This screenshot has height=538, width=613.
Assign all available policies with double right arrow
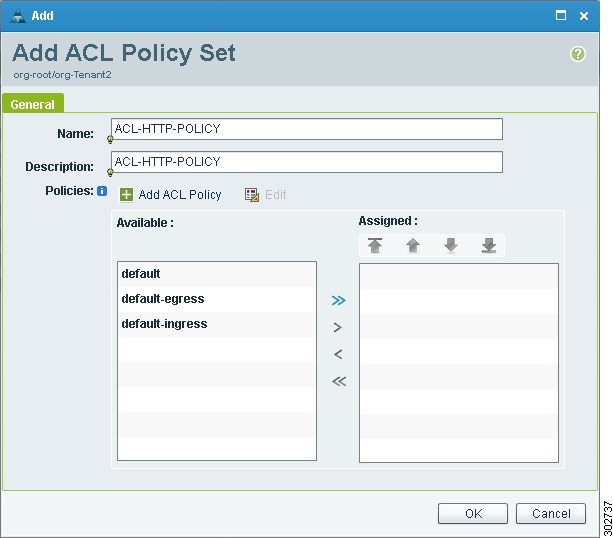click(339, 300)
